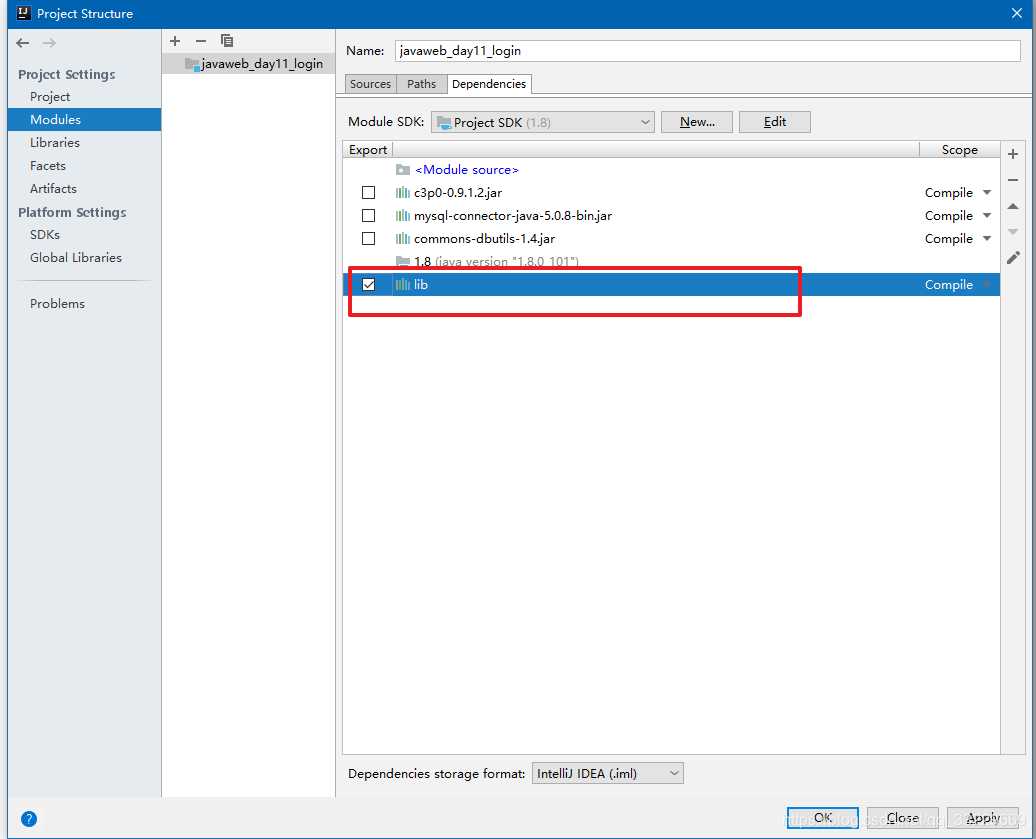Open Project settings section

[50, 96]
